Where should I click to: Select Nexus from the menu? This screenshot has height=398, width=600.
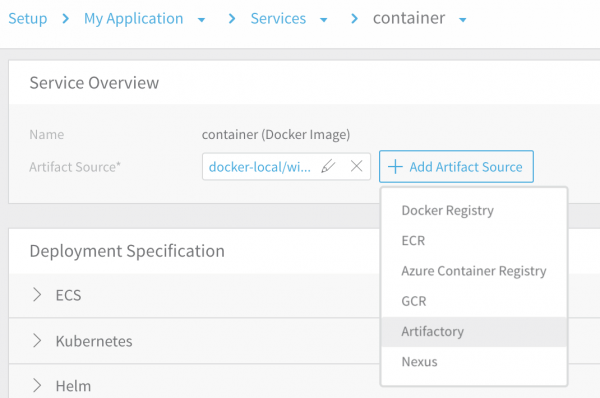pyautogui.click(x=474, y=362)
